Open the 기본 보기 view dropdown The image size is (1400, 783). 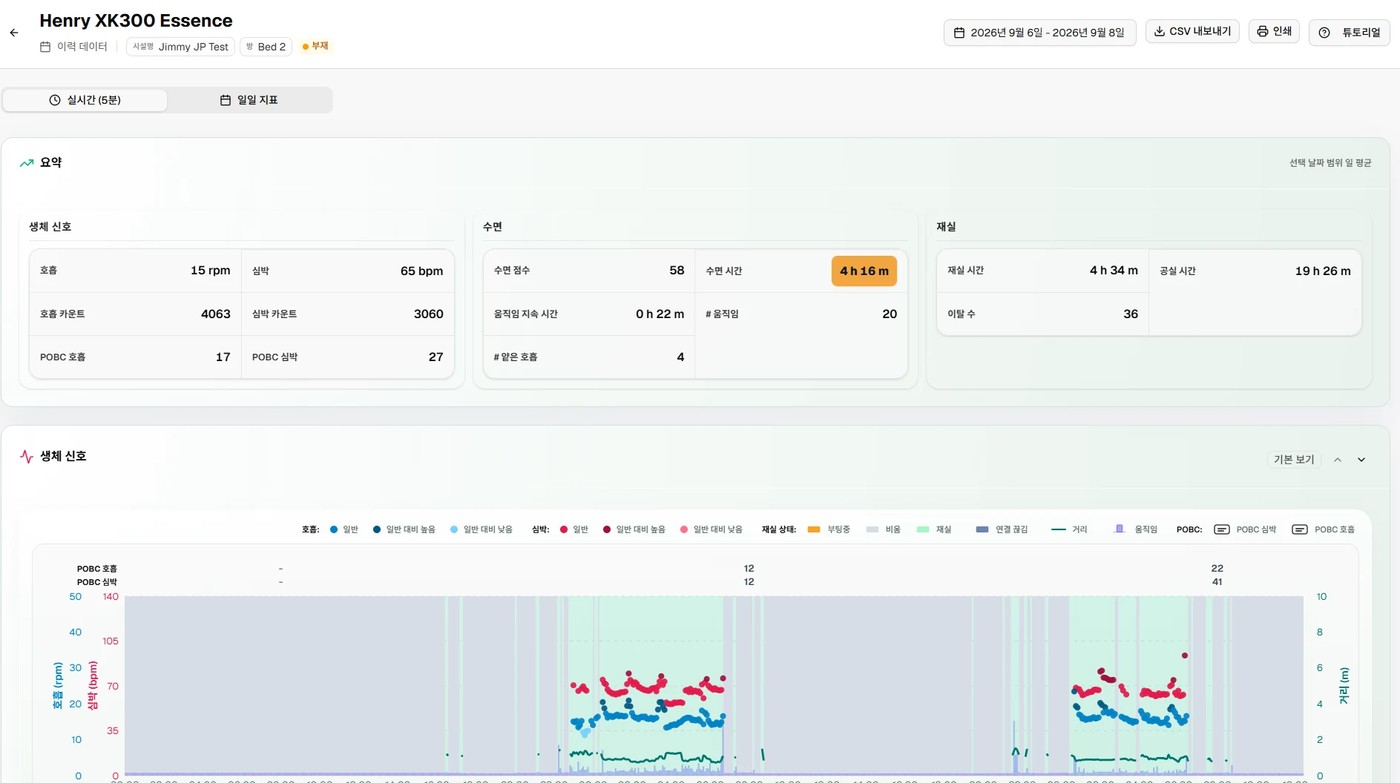point(1293,459)
